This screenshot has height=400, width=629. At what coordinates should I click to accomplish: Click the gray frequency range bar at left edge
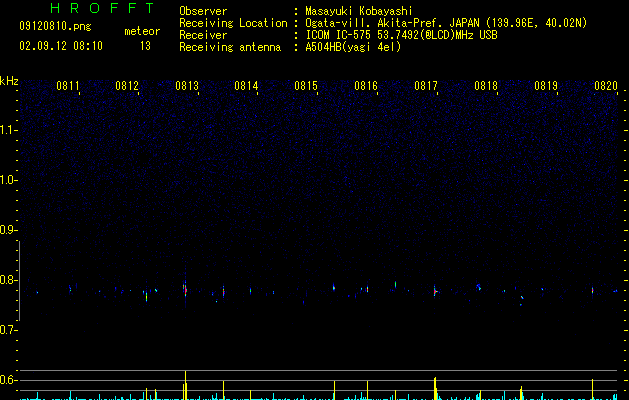[x=19, y=281]
